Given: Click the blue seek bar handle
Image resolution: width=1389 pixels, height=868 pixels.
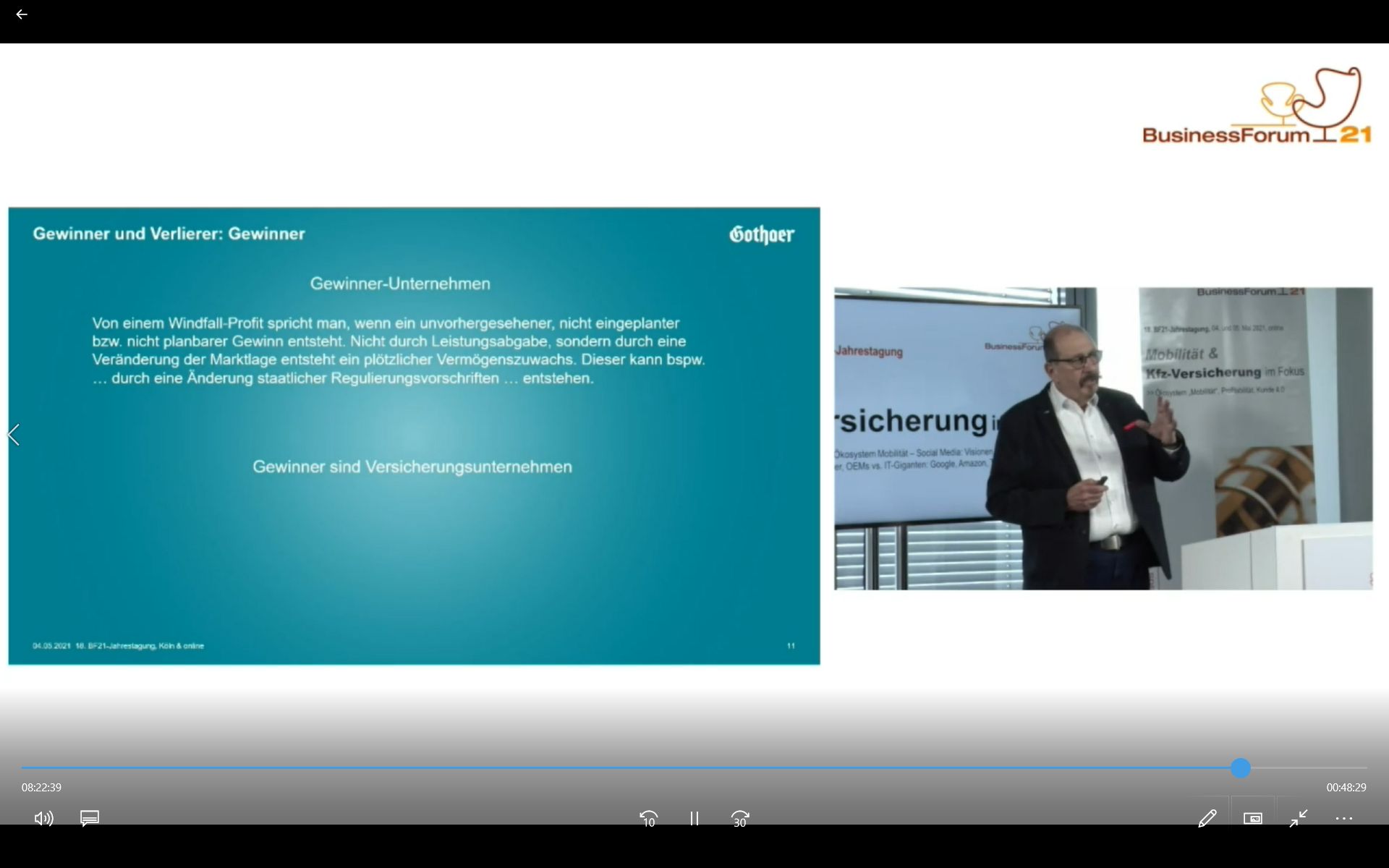Looking at the screenshot, I should (x=1240, y=768).
